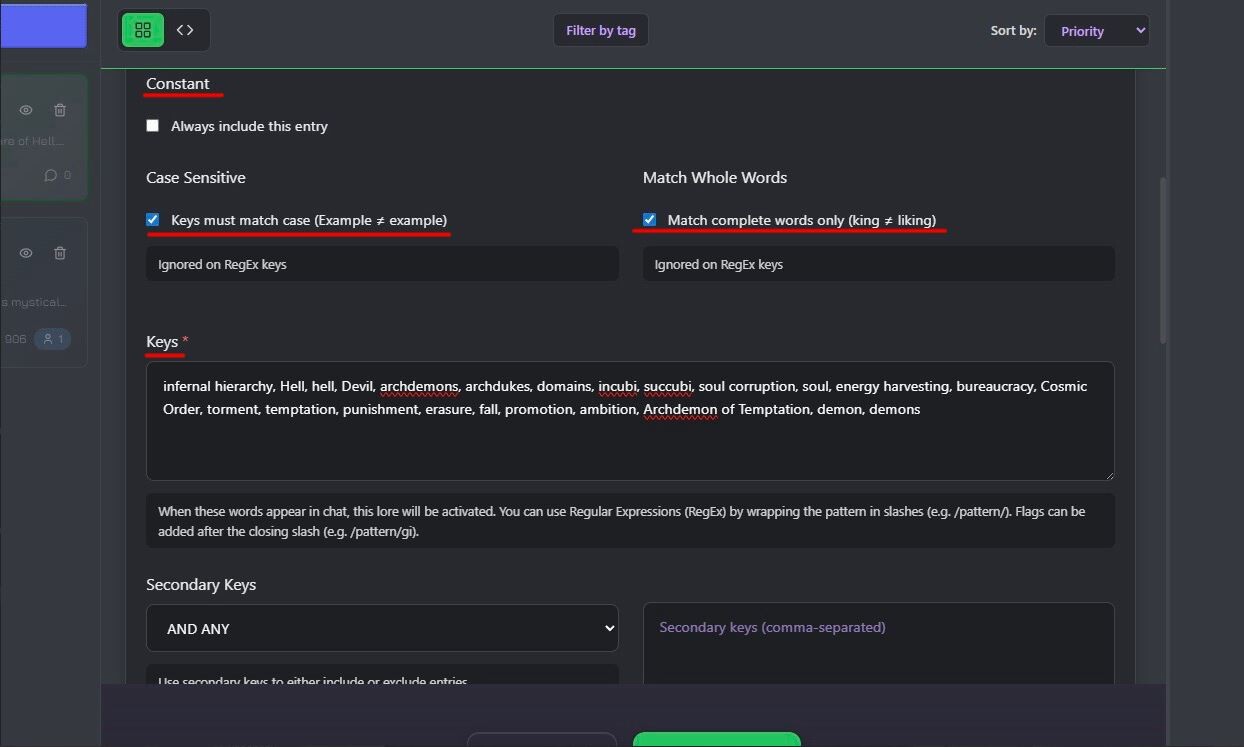Expand the AND ANY secondary keys dropdown
This screenshot has height=747, width=1244.
point(382,628)
